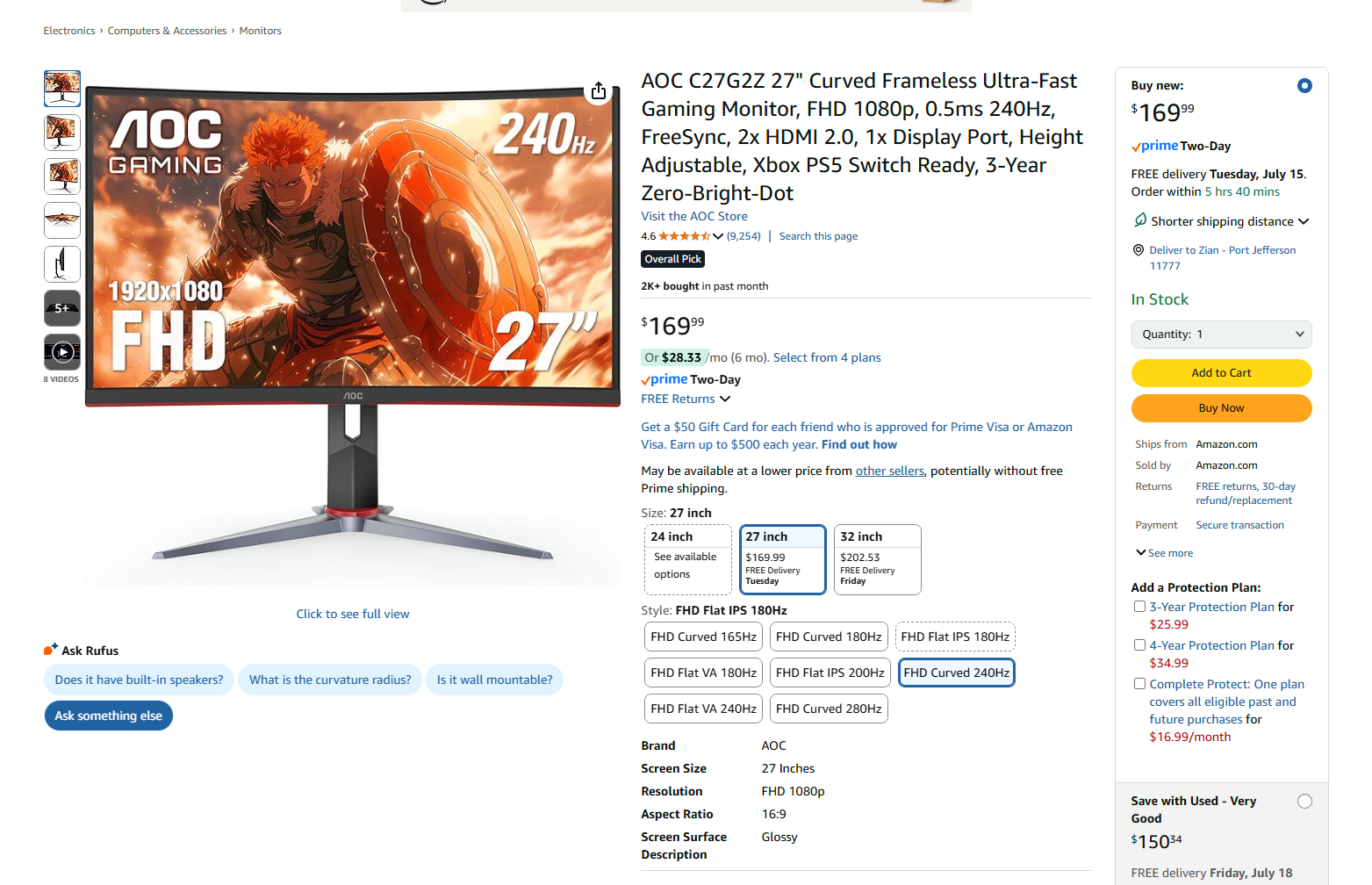Click the share icon on product image
This screenshot has width=1372, height=885.
point(599,91)
